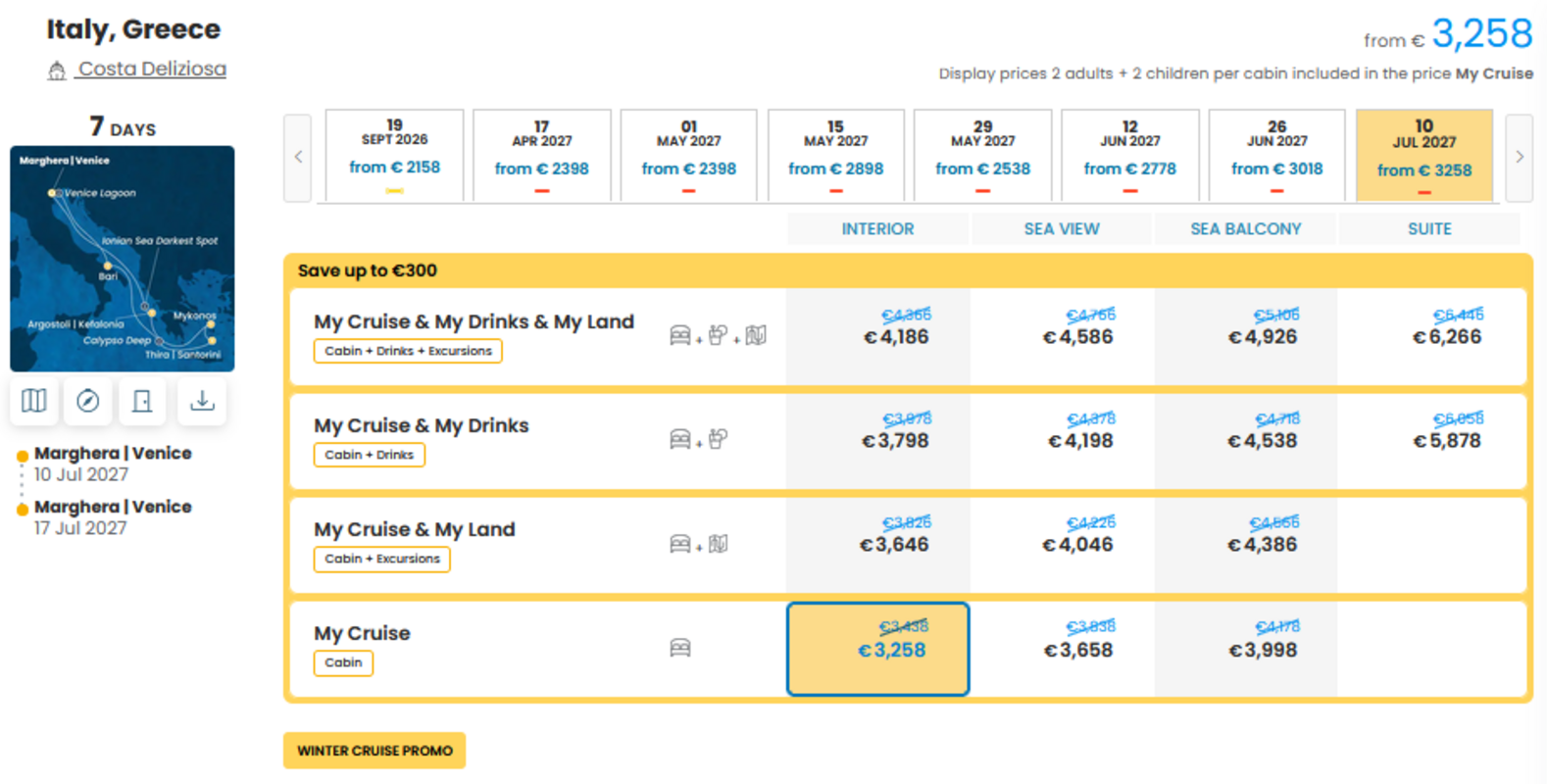1547x784 pixels.
Task: Choose My Land Interior at €3,646
Action: pyautogui.click(x=878, y=544)
